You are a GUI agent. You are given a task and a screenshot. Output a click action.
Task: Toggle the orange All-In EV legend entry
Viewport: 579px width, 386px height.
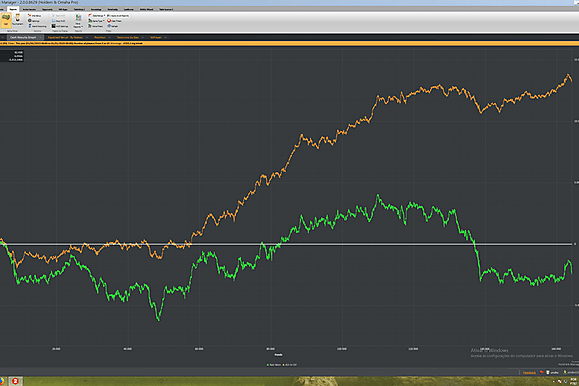(x=290, y=365)
